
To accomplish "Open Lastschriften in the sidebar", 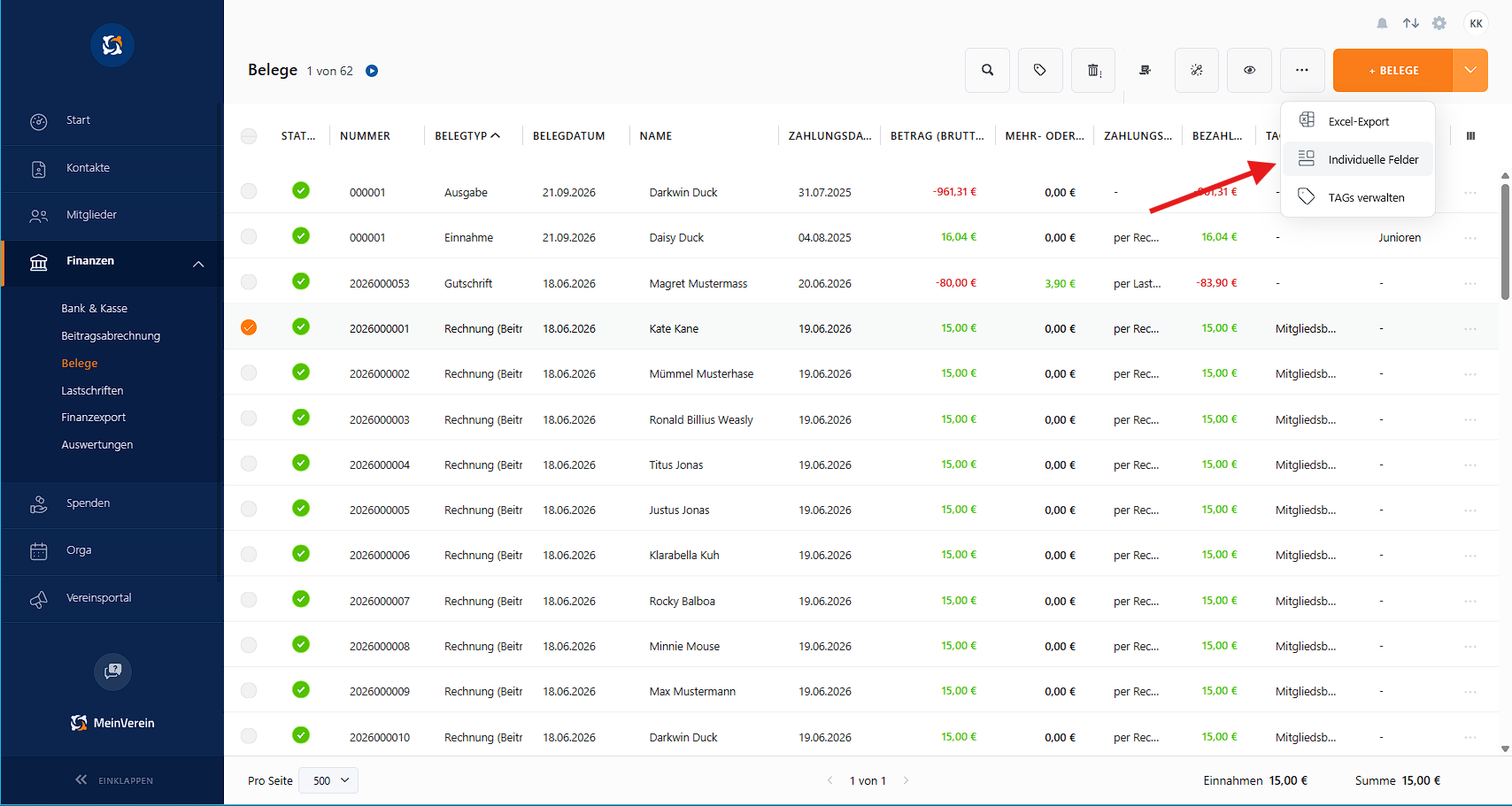I will pos(92,391).
